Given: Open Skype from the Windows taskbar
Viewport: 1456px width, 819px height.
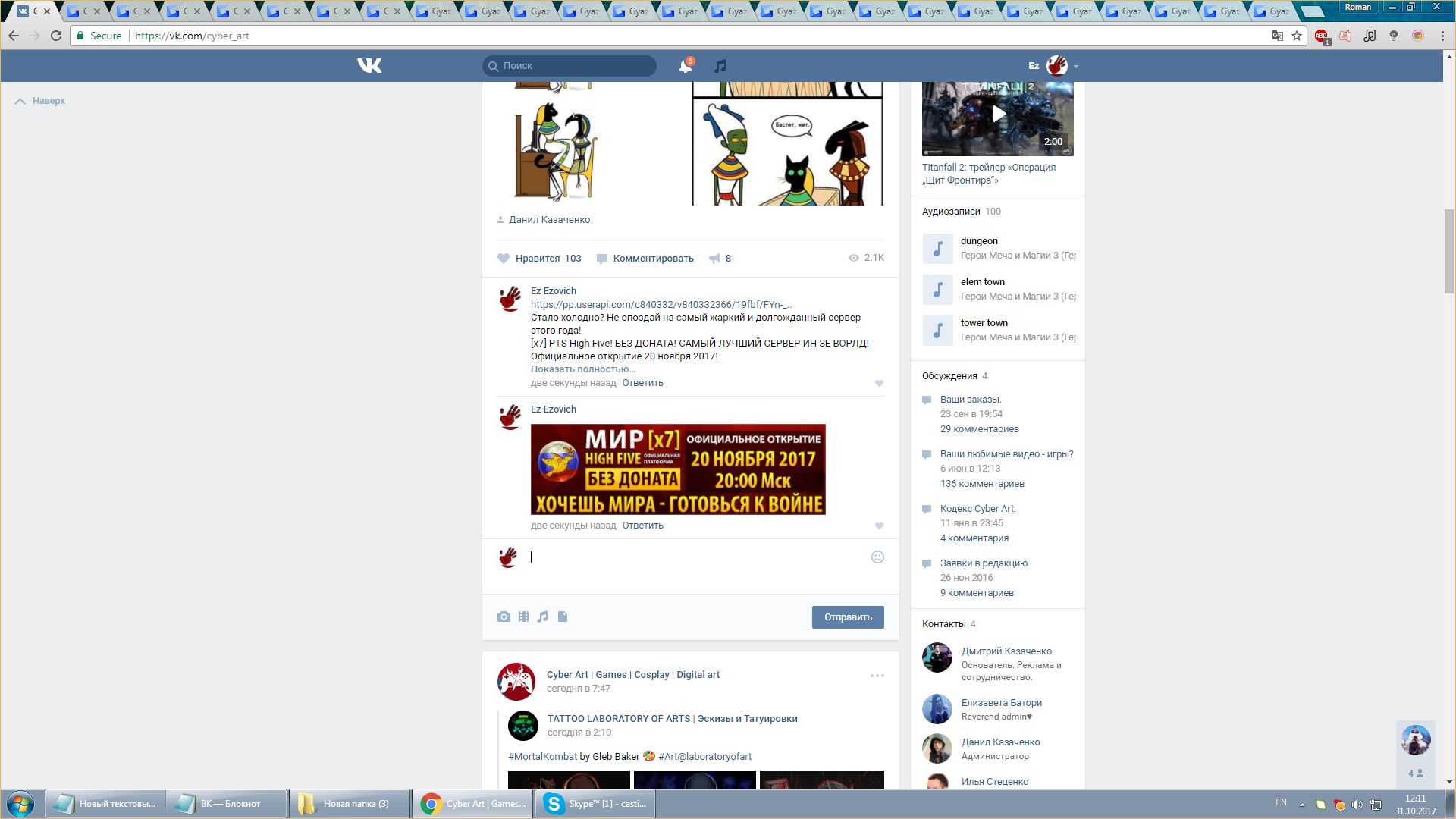Looking at the screenshot, I should coord(595,804).
